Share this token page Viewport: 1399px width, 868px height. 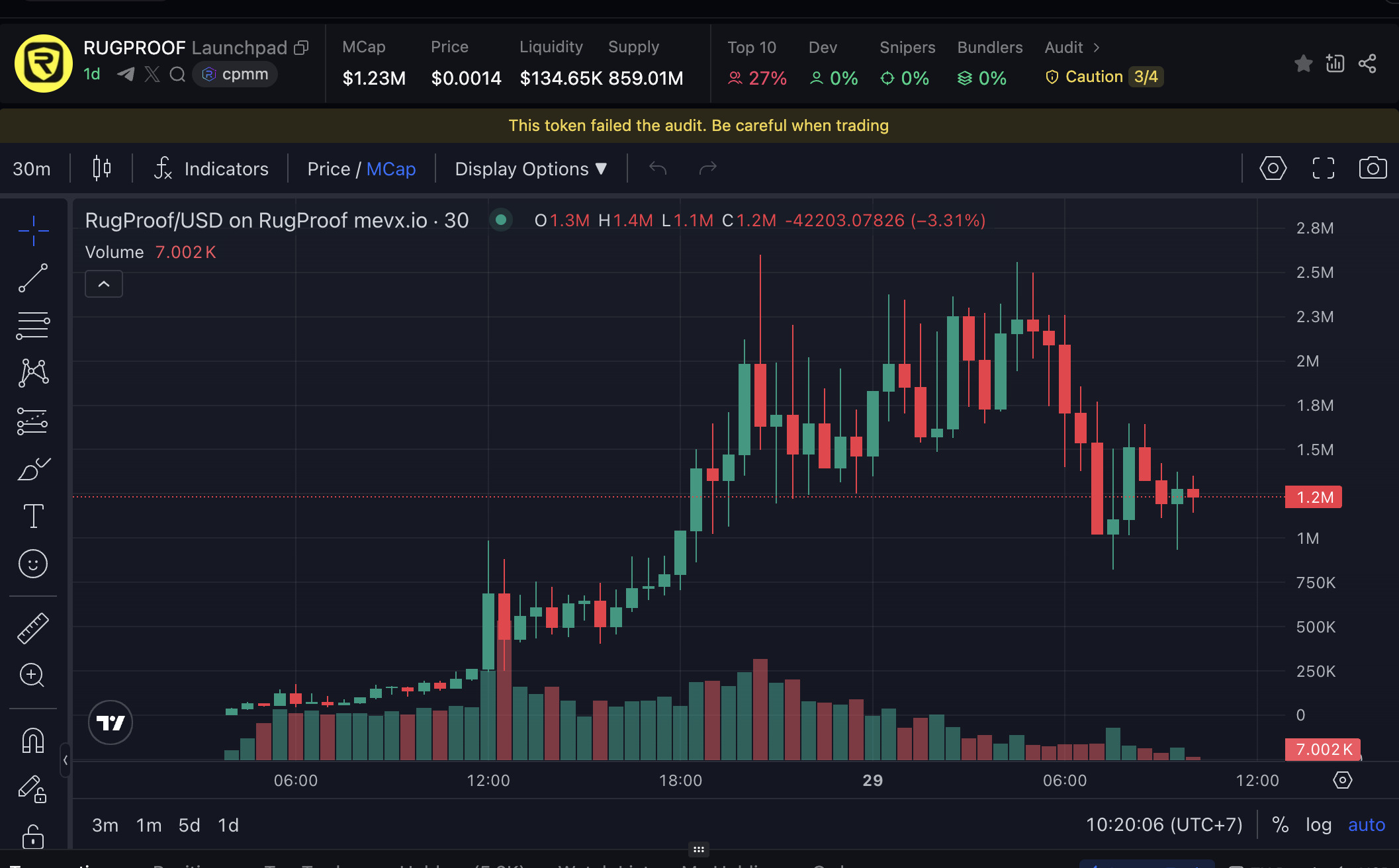(x=1367, y=64)
